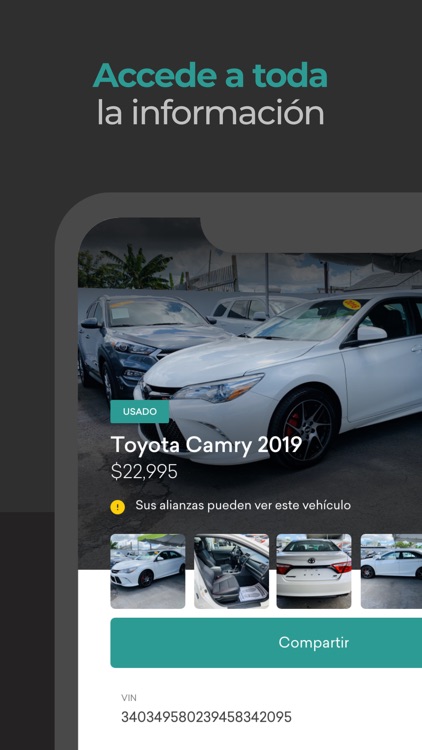This screenshot has height=750, width=422.
Task: Tap the Camry wheel with red brake caliper
Action: pos(302,428)
